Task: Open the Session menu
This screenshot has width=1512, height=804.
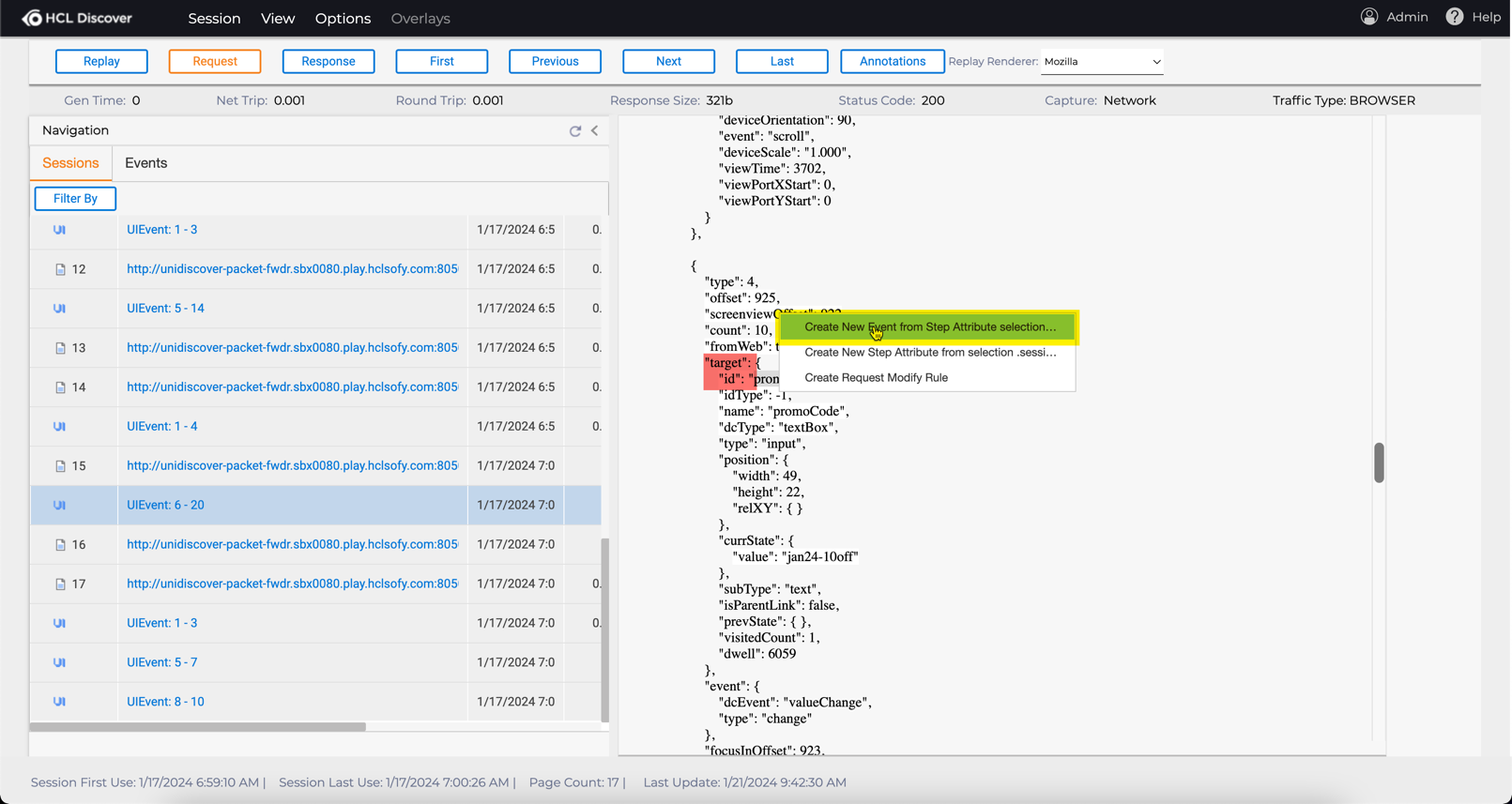Action: click(214, 19)
